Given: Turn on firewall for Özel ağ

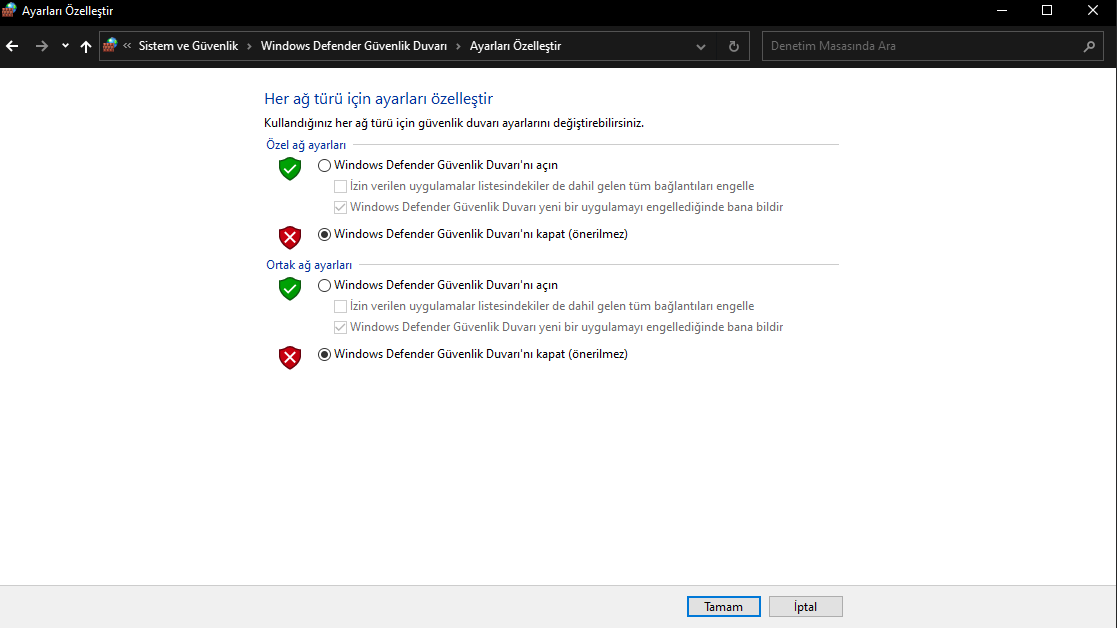Looking at the screenshot, I should click(x=324, y=165).
